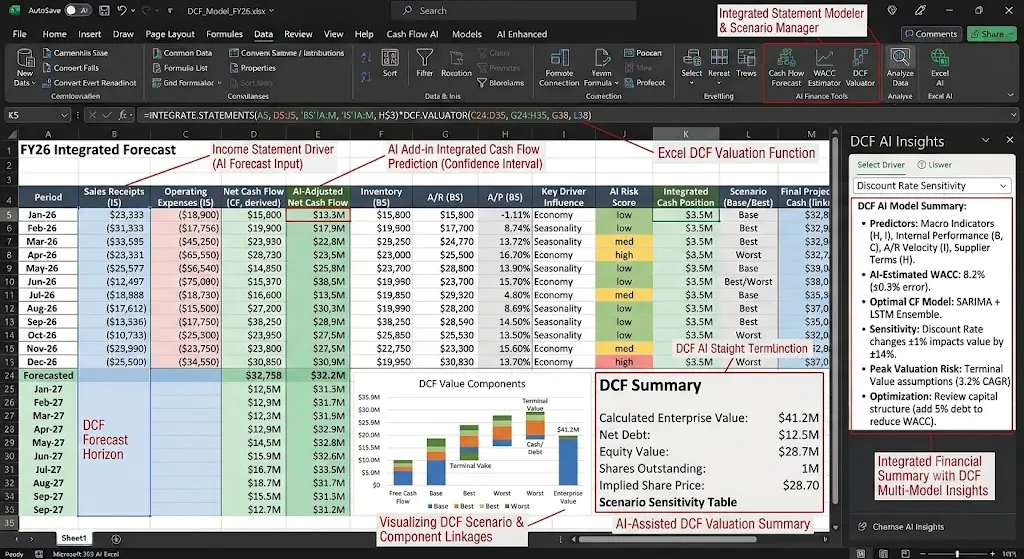Click the Sort icon in ribbon
Viewport: 1024px width, 559px height.
tap(390, 63)
